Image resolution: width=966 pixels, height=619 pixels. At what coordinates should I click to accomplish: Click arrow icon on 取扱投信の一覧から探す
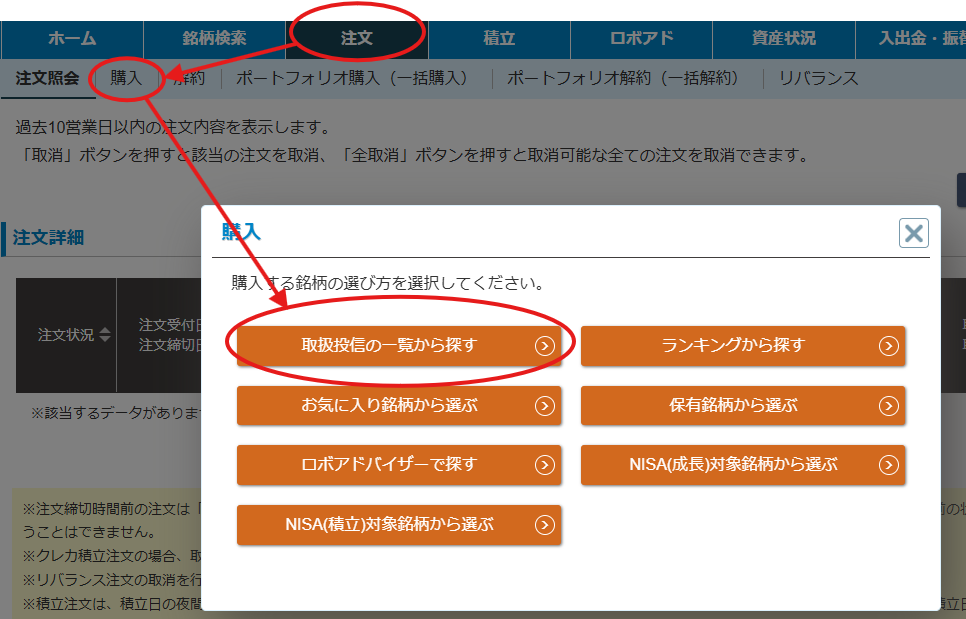544,346
